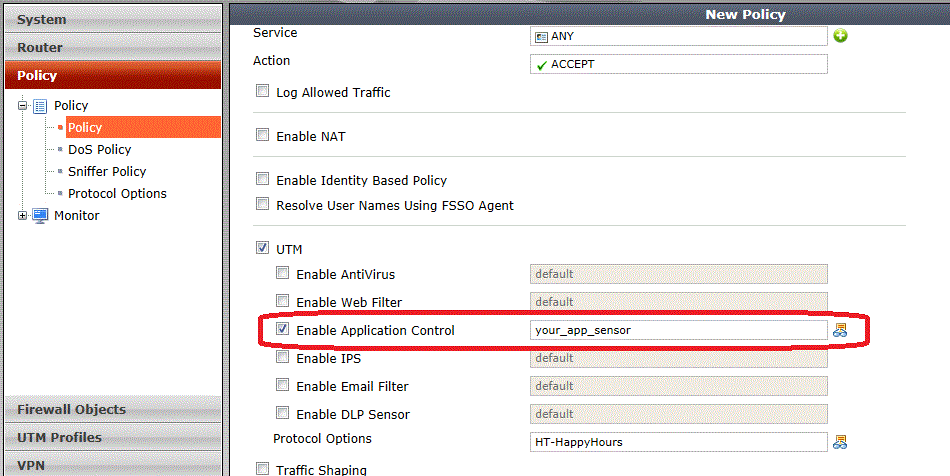Viewport: 950px width, 476px height.
Task: Click the your_app_sensor selection field
Action: pyautogui.click(x=679, y=330)
